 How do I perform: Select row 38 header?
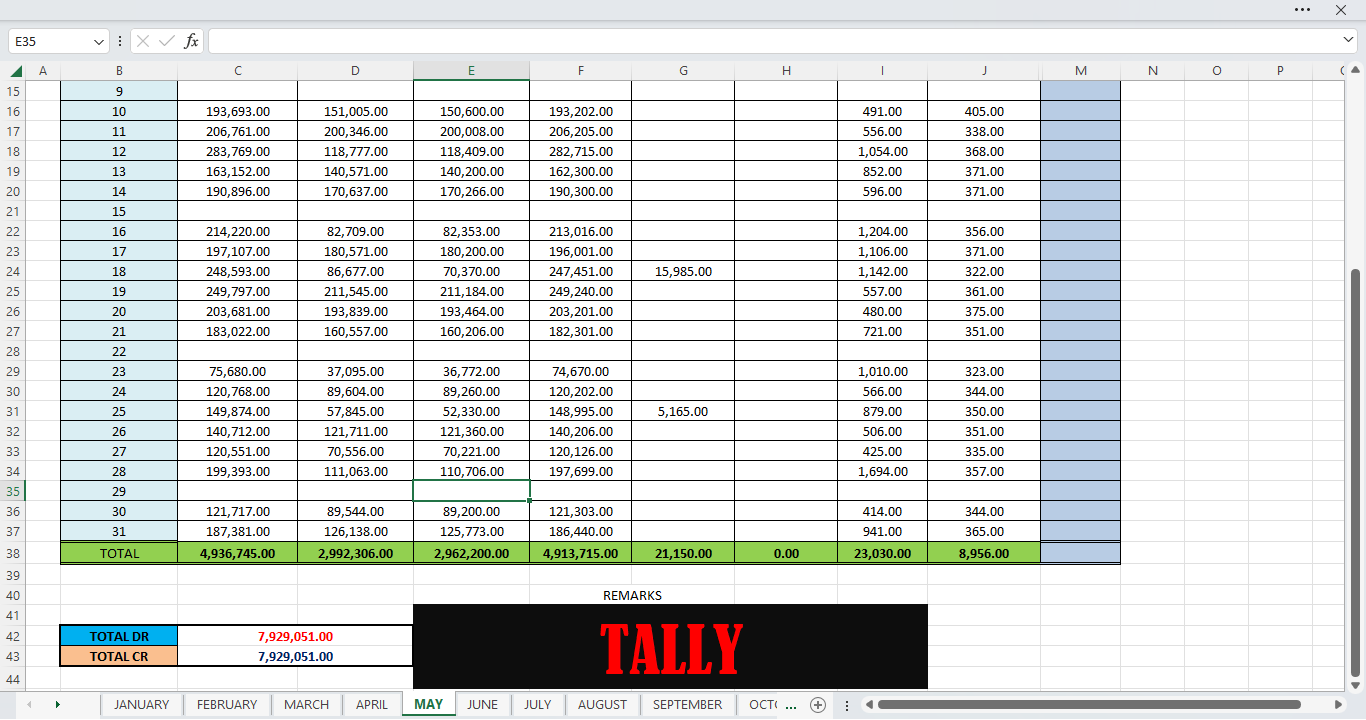[x=13, y=553]
